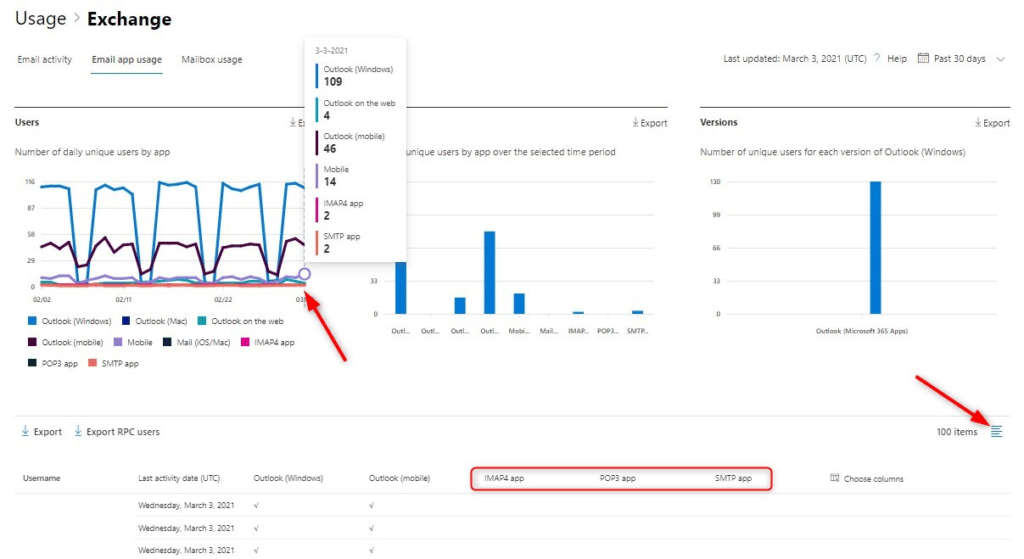The image size is (1024, 559).
Task: Toggle Outlook (mobile) legend swatch
Action: click(x=32, y=342)
